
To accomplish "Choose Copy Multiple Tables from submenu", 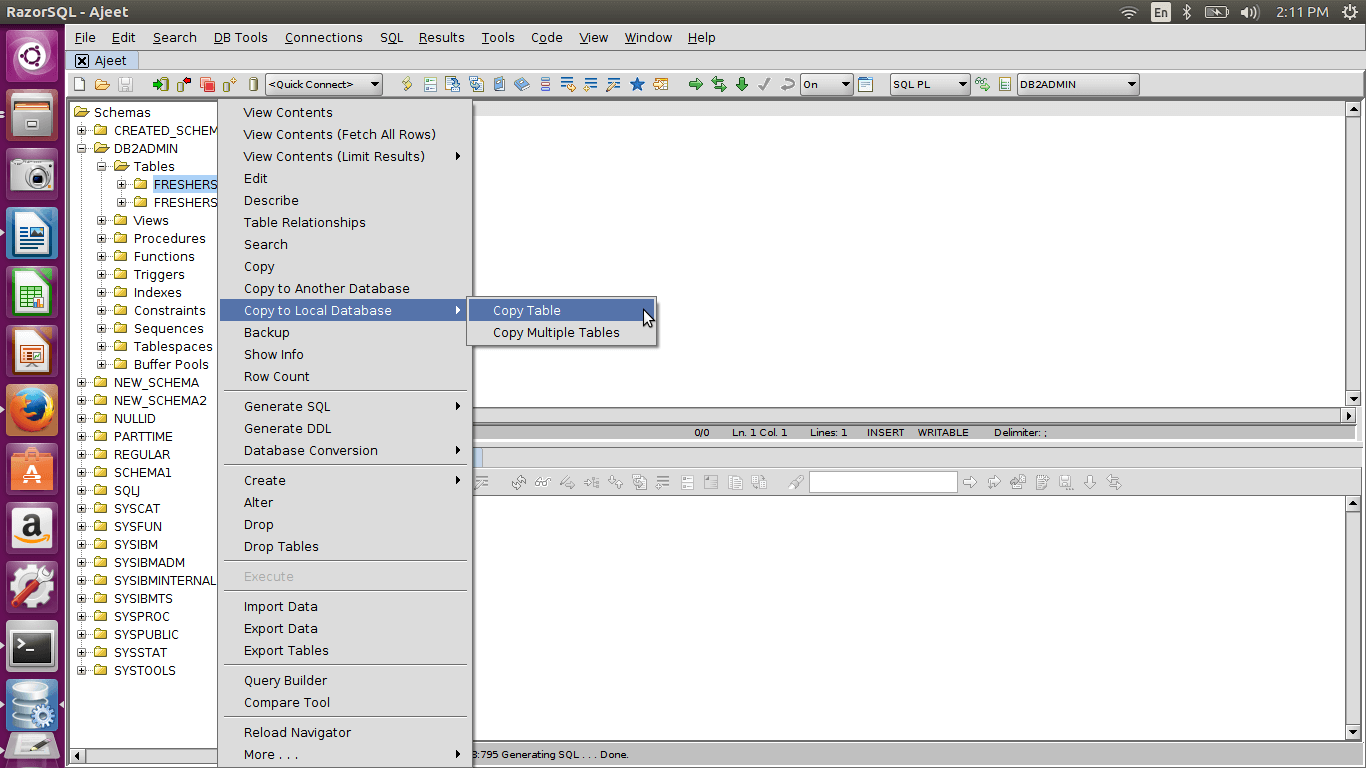I will pos(562,332).
